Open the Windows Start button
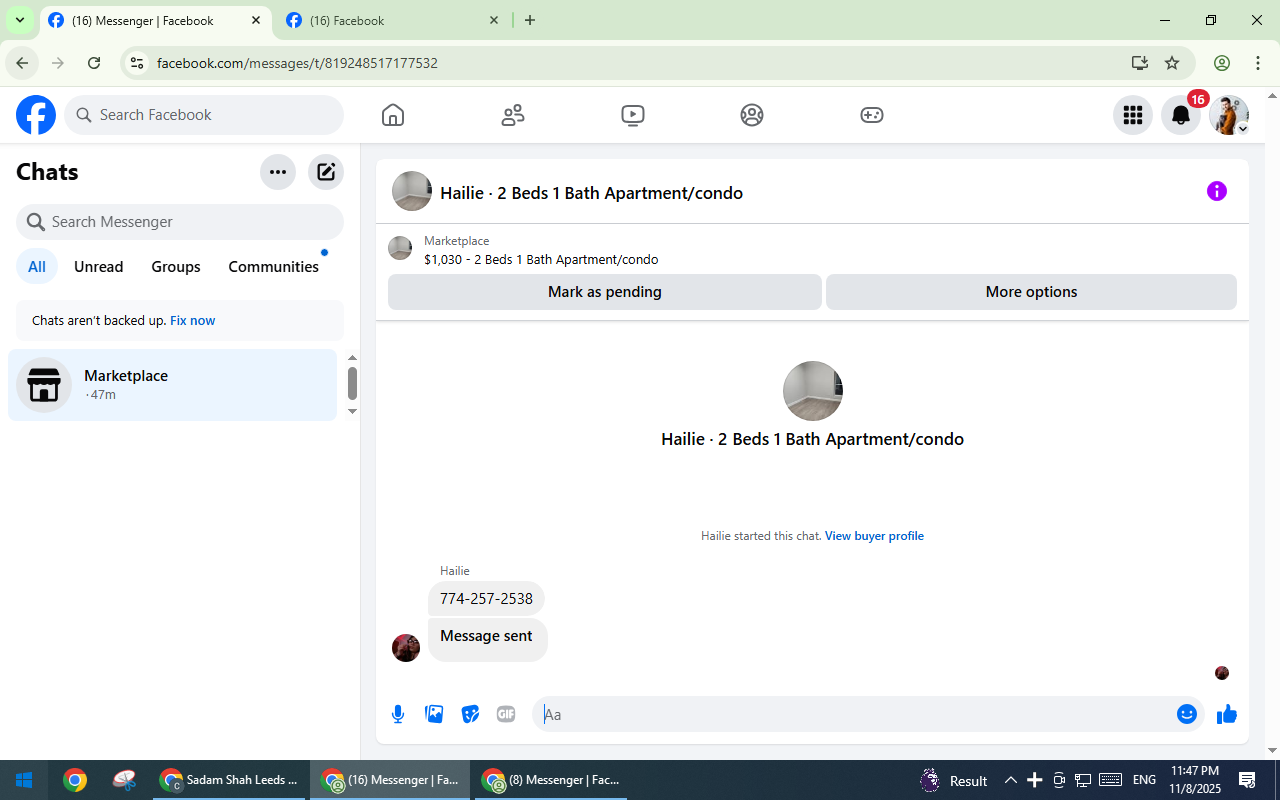1280x800 pixels. (24, 780)
